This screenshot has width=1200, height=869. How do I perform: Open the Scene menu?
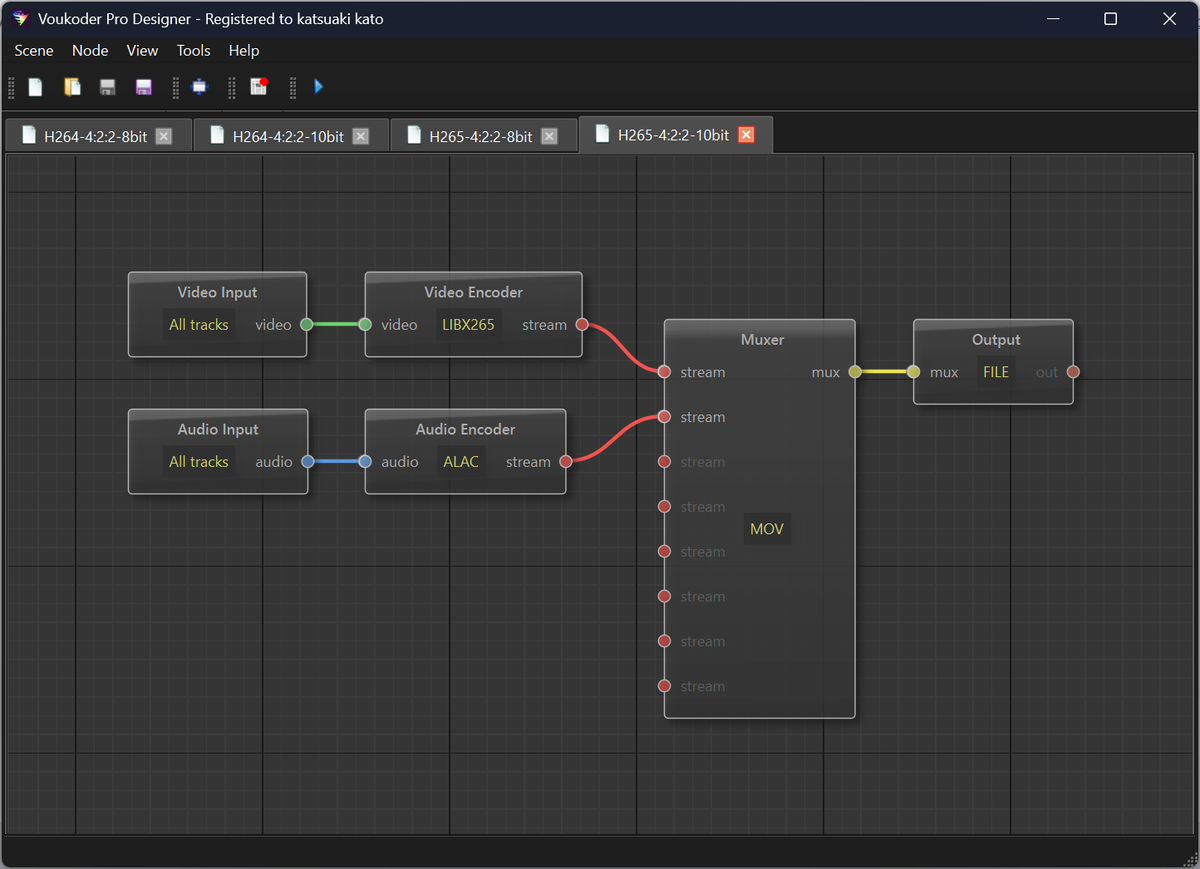[x=34, y=50]
